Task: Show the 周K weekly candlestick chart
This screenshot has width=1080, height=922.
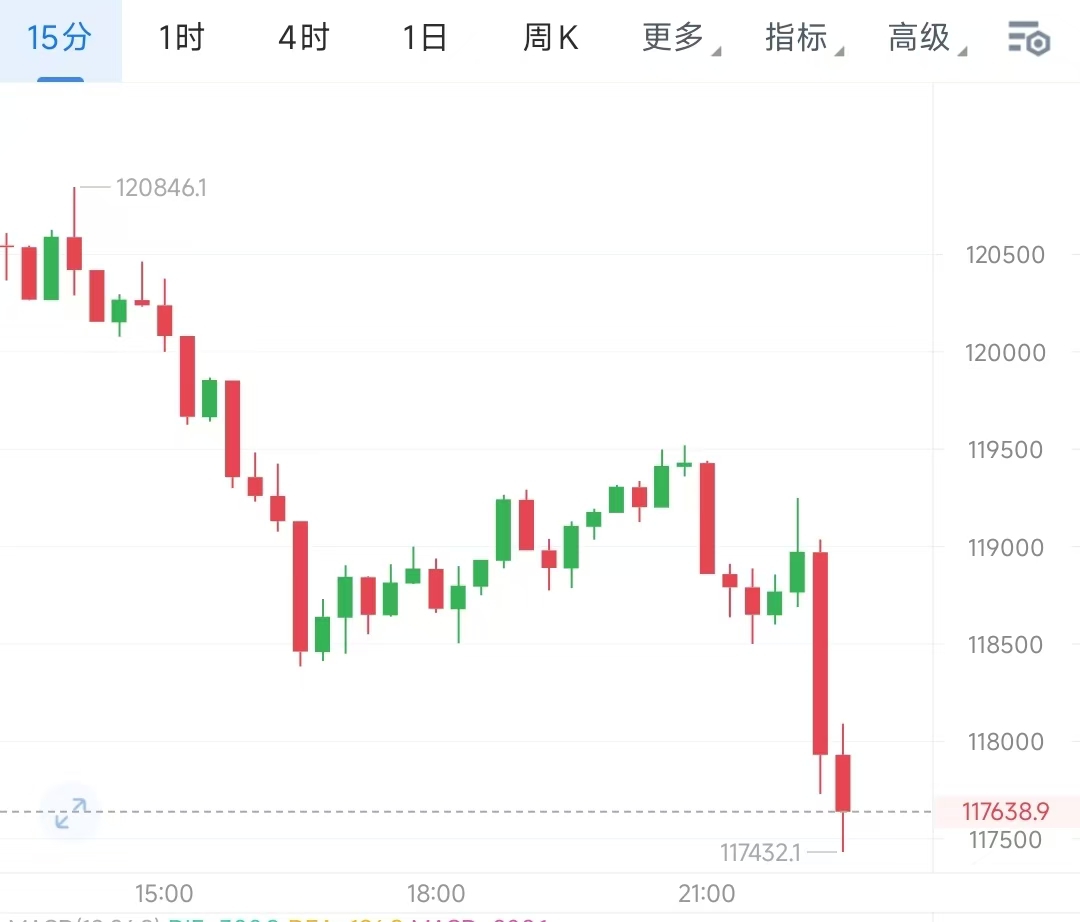Action: pyautogui.click(x=550, y=39)
